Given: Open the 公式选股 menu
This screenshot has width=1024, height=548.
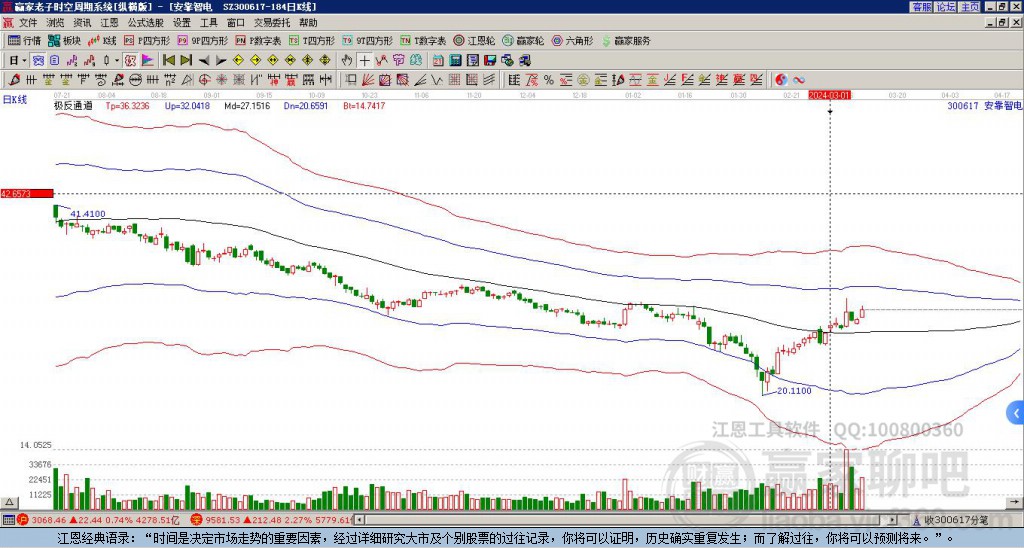Looking at the screenshot, I should pos(146,23).
